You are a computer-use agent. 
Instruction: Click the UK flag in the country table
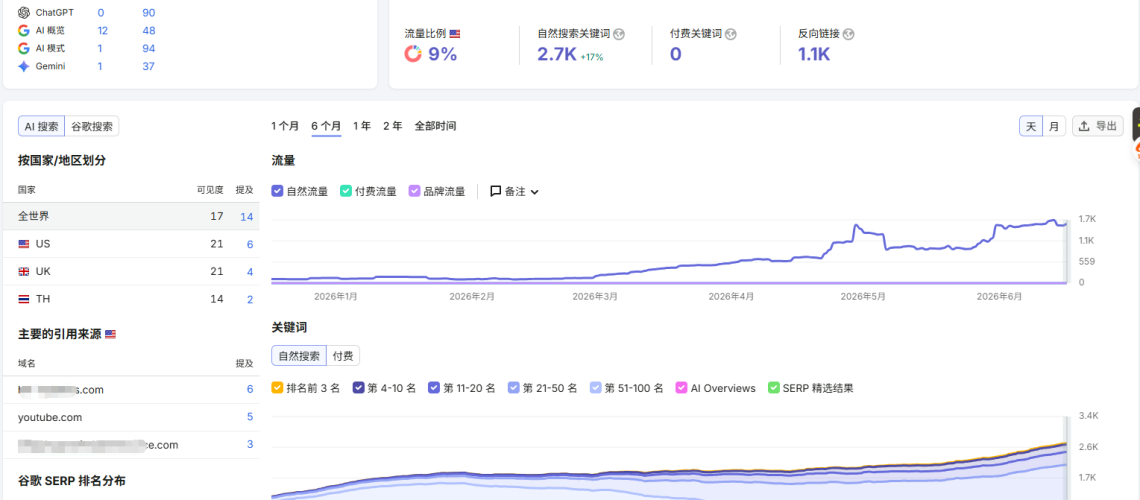24,272
